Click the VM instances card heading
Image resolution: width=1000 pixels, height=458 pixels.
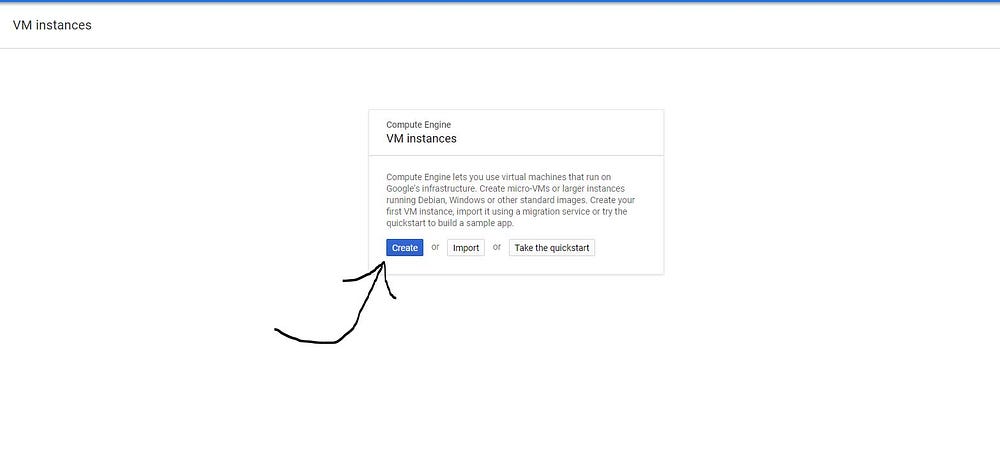(422, 138)
